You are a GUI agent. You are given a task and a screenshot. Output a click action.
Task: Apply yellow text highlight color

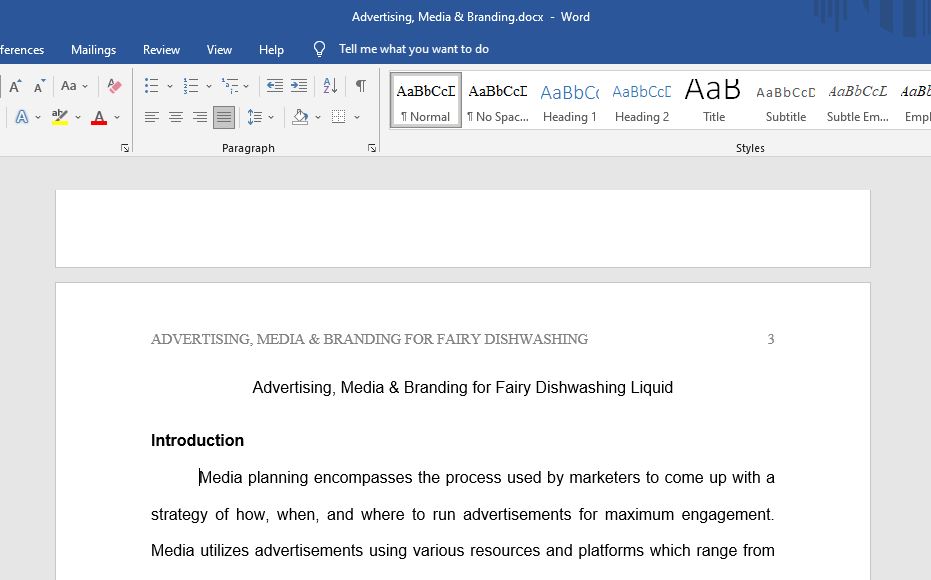tap(60, 117)
